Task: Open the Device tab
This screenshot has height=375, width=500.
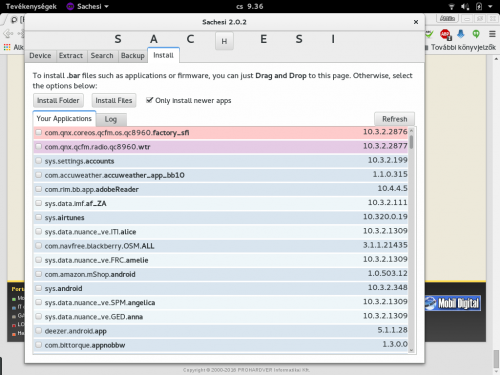Action: (x=40, y=56)
